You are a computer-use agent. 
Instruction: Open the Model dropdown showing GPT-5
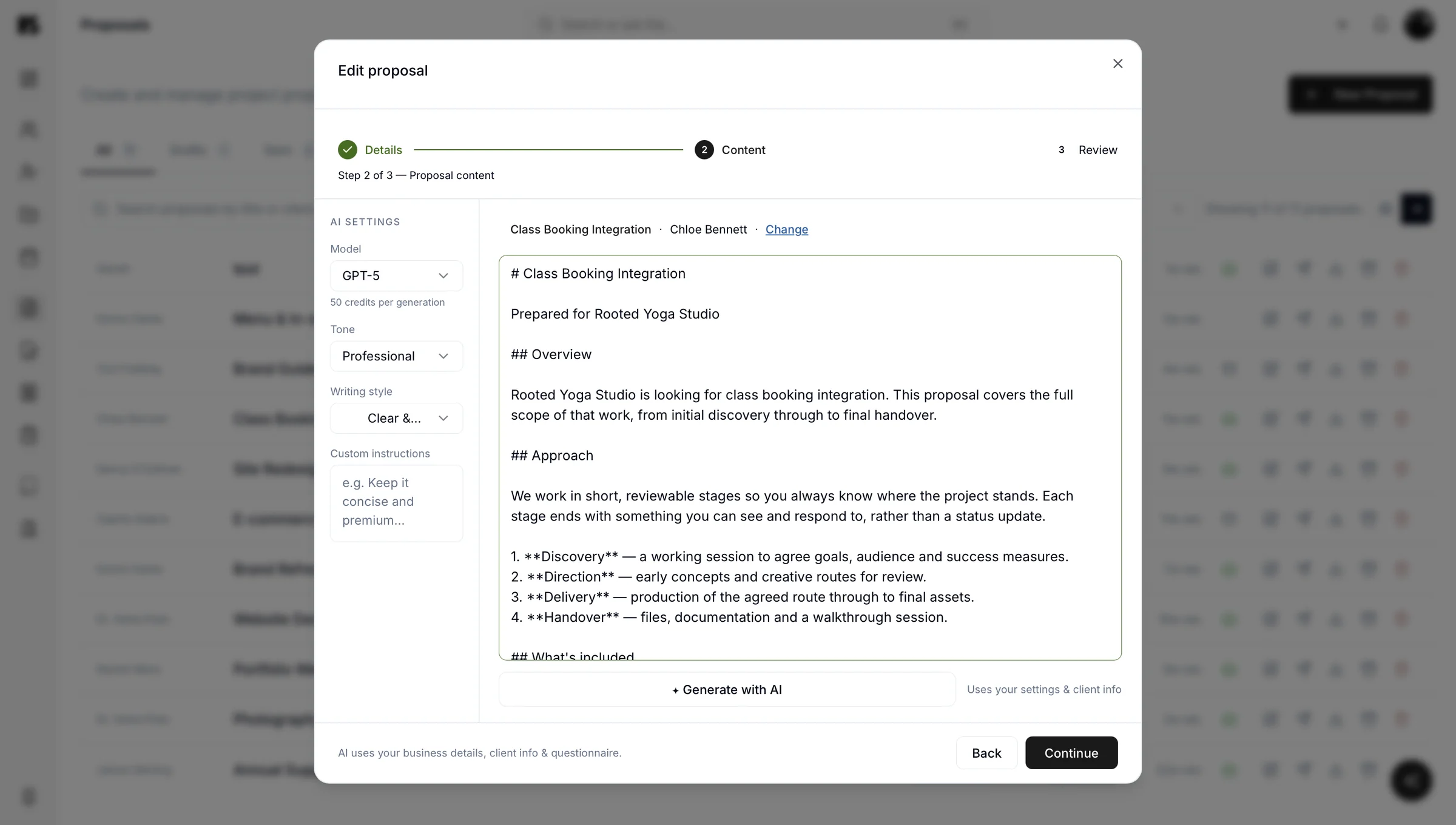(x=396, y=276)
